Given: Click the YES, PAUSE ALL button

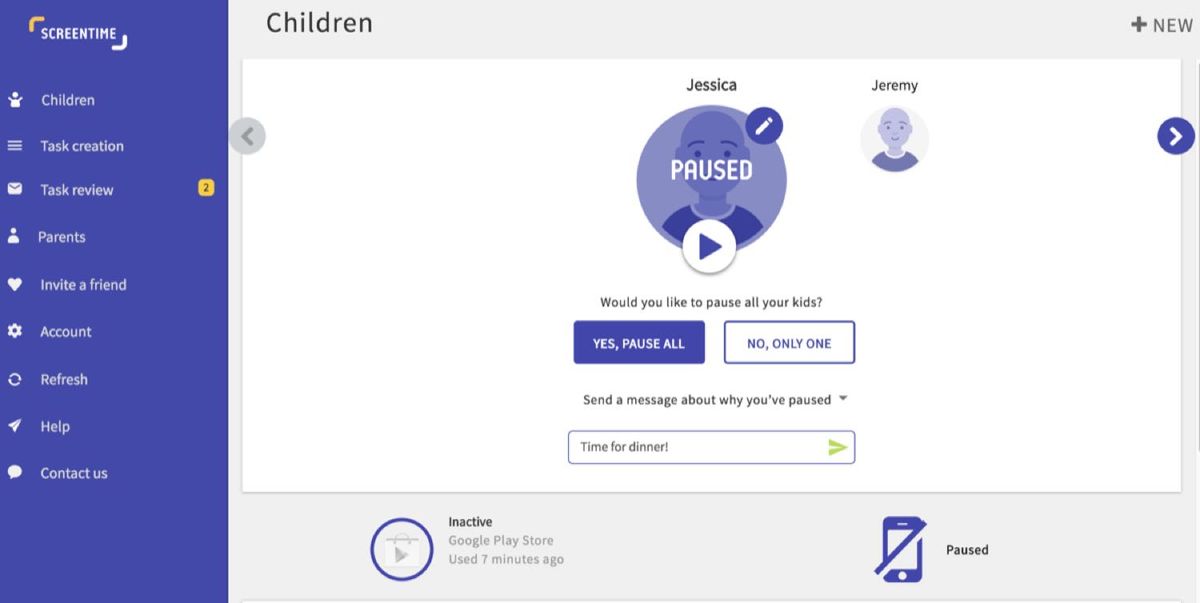Looking at the screenshot, I should tap(639, 342).
